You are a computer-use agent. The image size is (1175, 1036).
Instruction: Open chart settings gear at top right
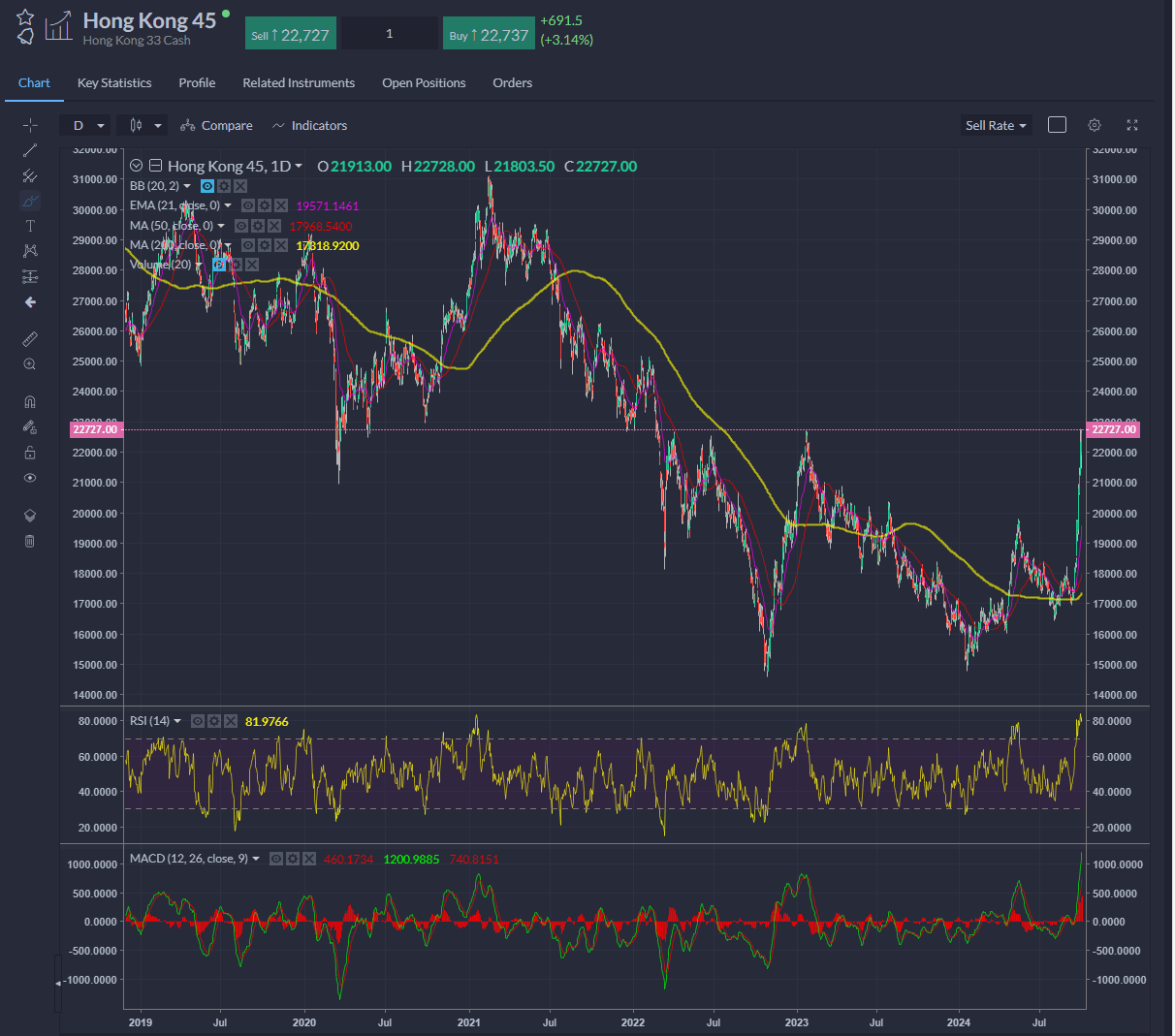(1095, 125)
